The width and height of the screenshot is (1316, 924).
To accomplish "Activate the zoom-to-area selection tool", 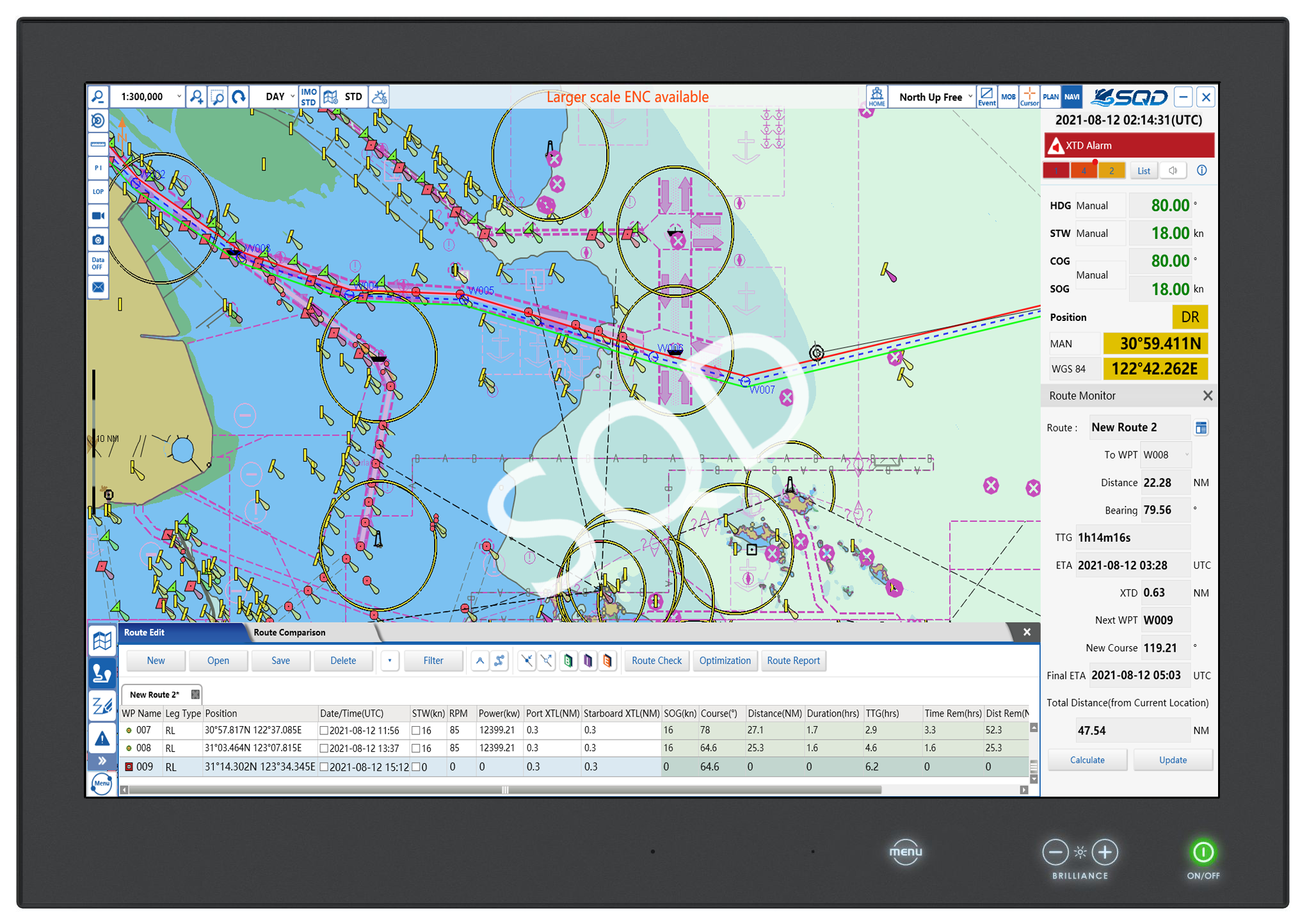I will (x=218, y=97).
